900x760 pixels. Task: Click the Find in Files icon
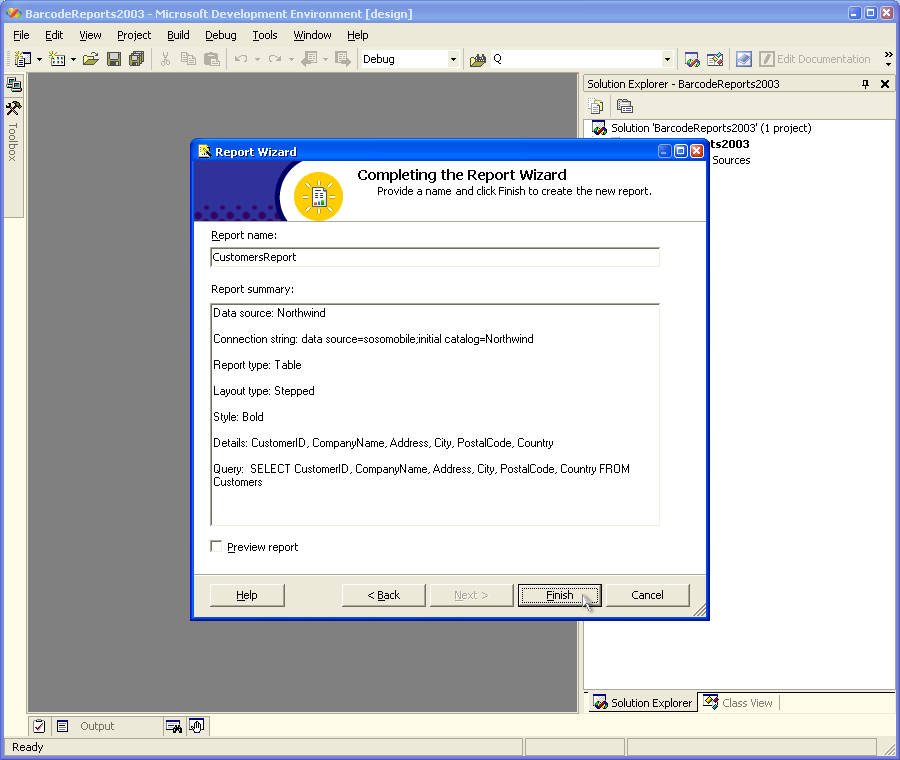[x=478, y=59]
